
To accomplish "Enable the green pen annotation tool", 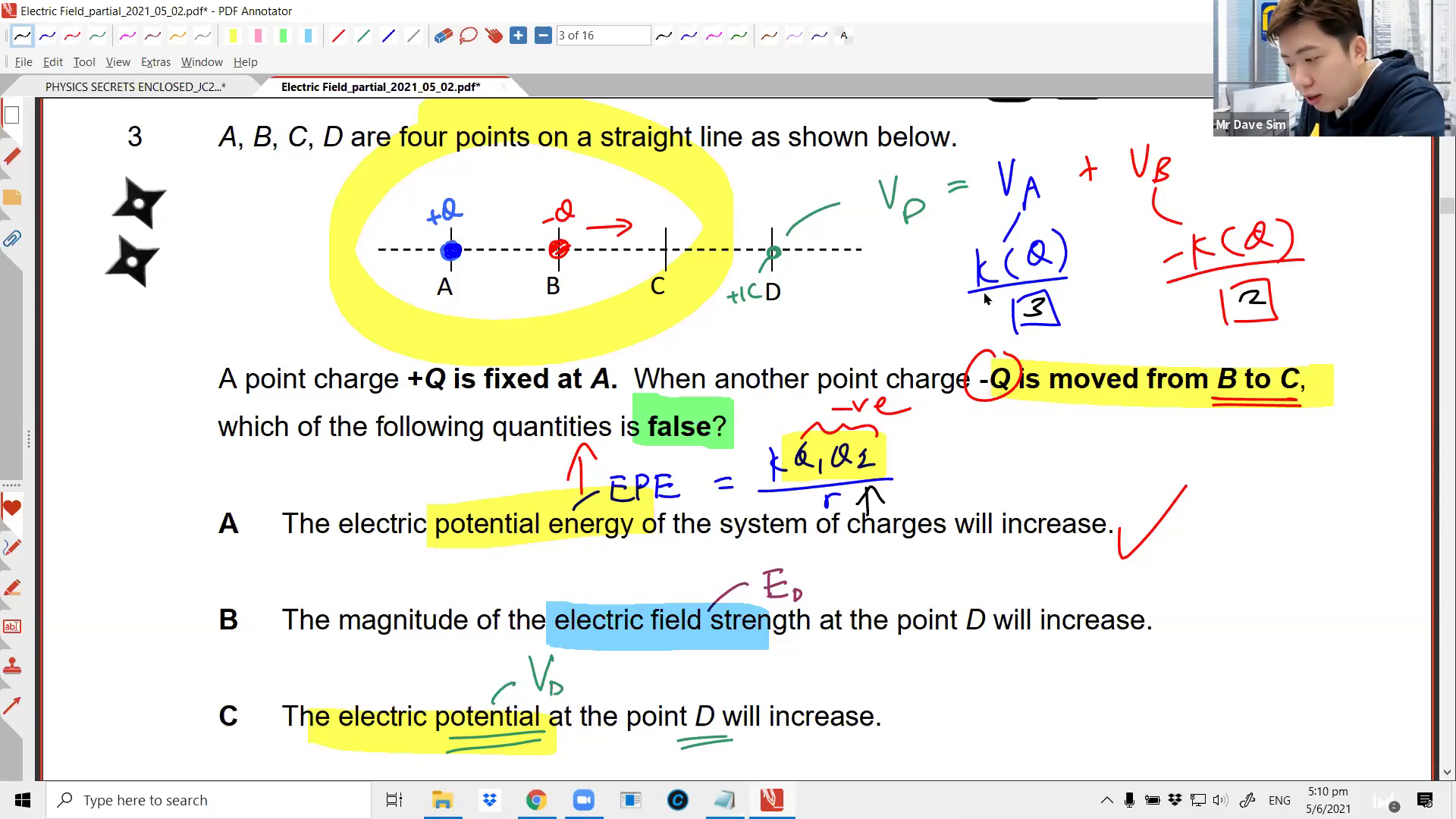I will [98, 36].
